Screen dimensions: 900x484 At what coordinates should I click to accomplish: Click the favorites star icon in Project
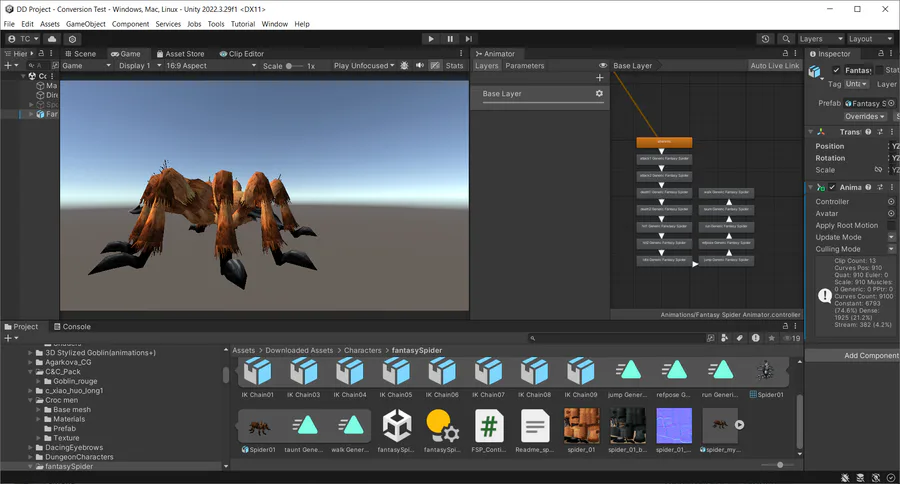(771, 338)
